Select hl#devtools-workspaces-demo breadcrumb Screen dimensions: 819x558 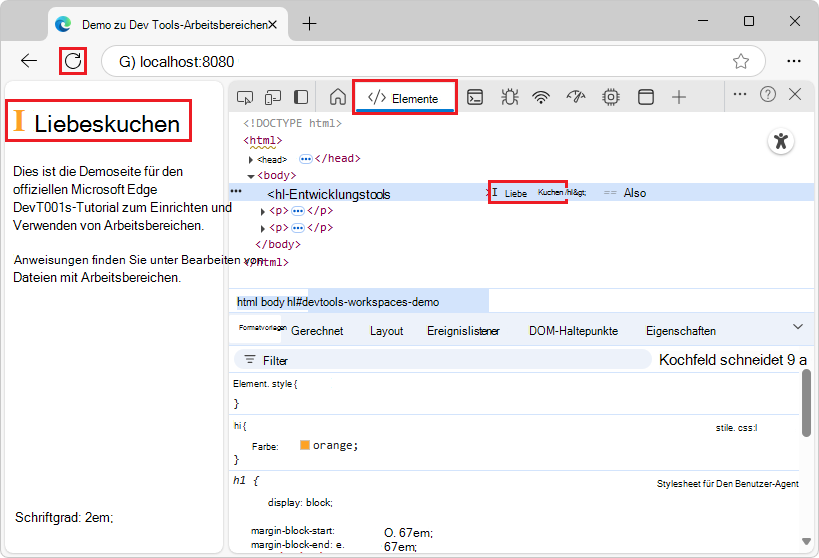(x=363, y=302)
